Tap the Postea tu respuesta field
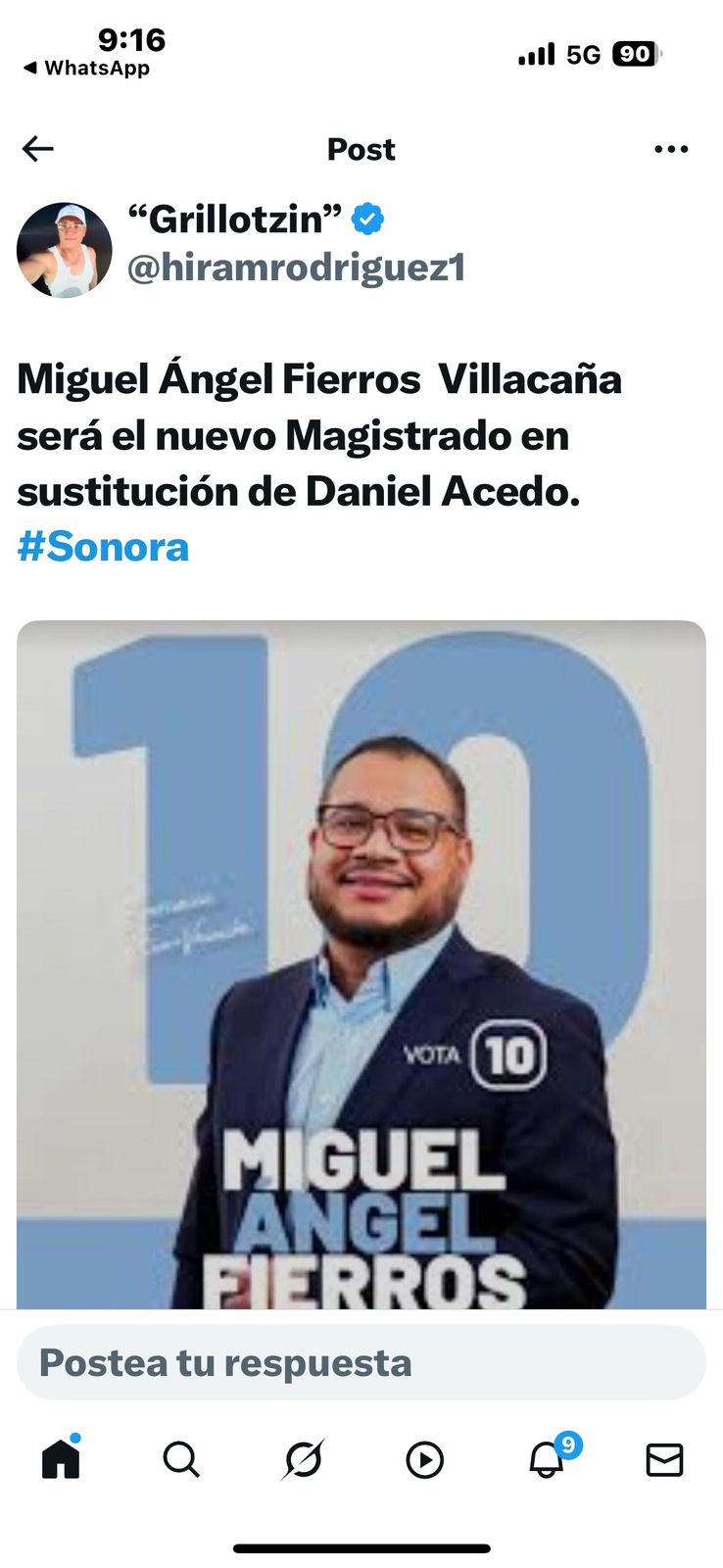 click(361, 1362)
